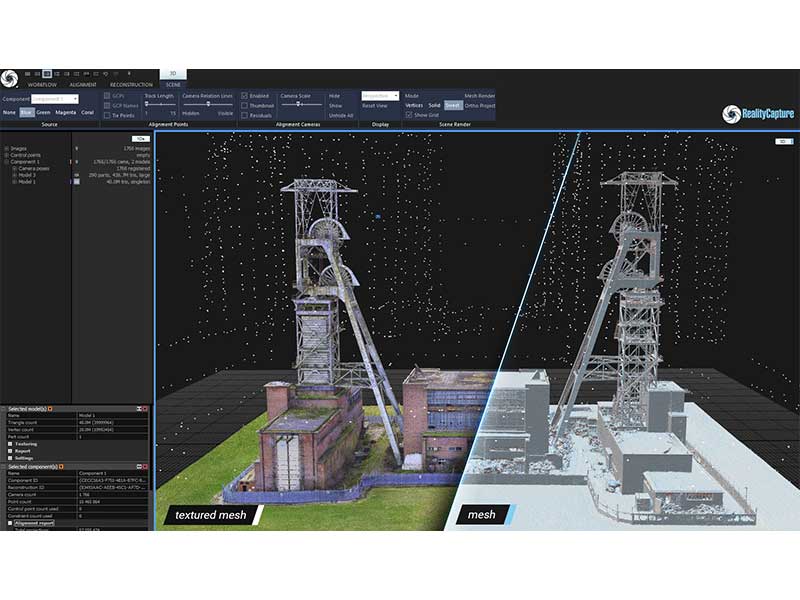This screenshot has height=600, width=800.
Task: Toggle the Report section checkbox
Action: tap(10, 451)
